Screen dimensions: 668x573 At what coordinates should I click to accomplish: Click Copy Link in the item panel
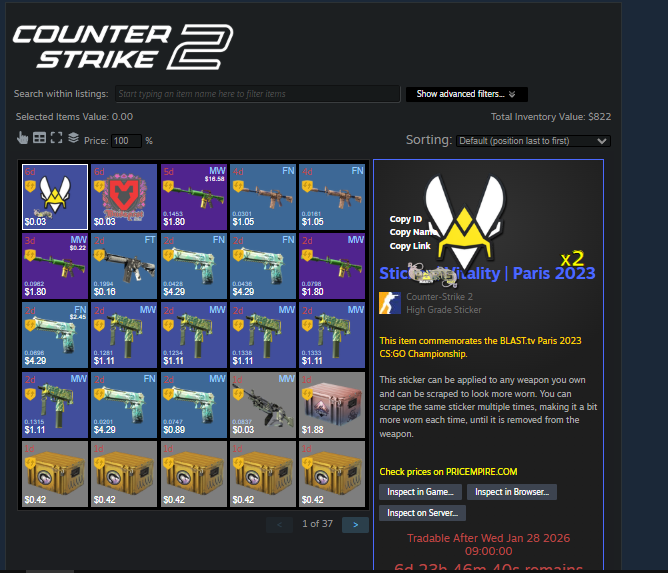coord(410,246)
